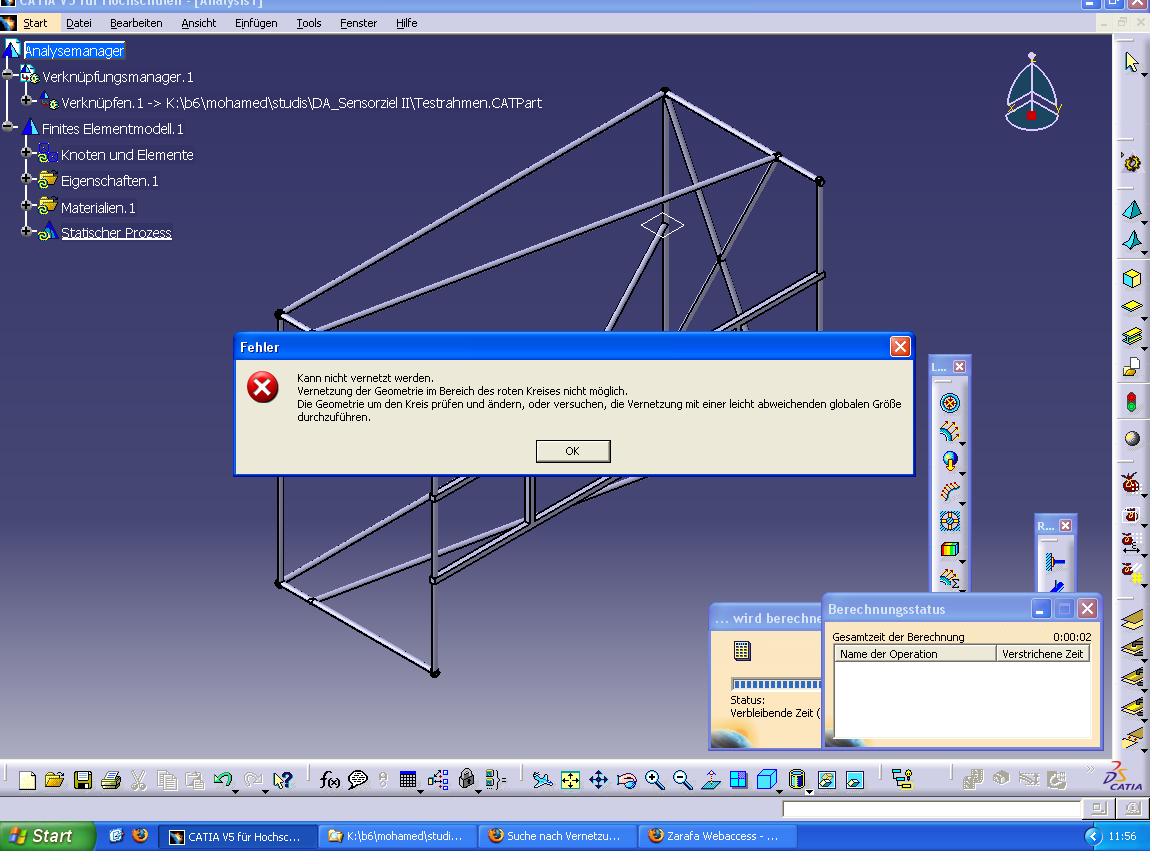Expand the Verknüpfen.1 tree node
Viewport: 1152px width, 864px height.
[26, 100]
